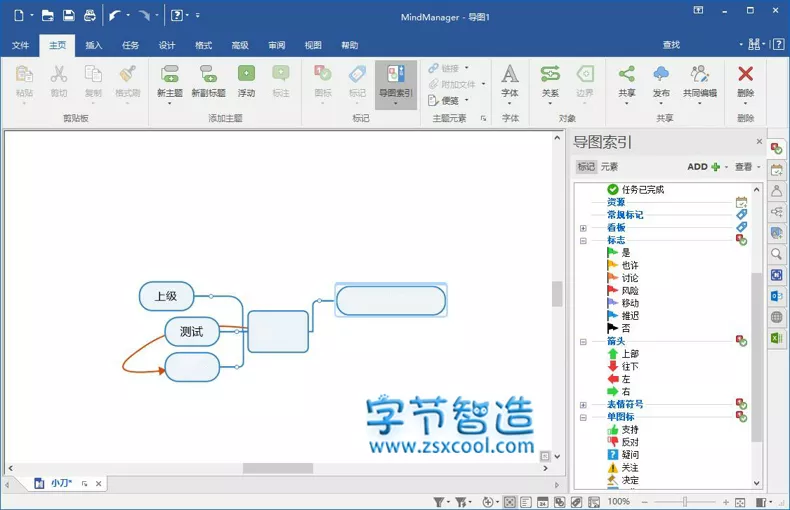Click the 小刀 document tab at bottom

click(61, 483)
